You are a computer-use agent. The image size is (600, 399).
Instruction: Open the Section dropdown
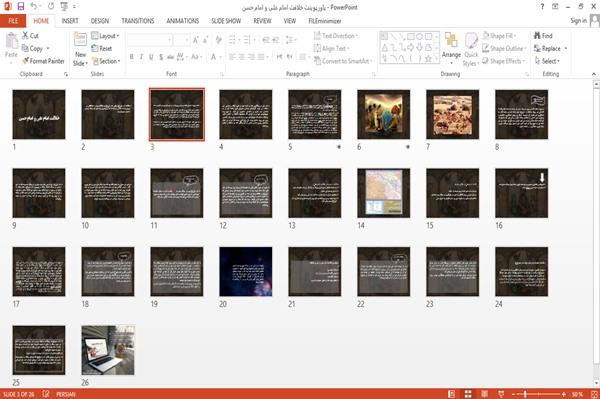tap(106, 61)
